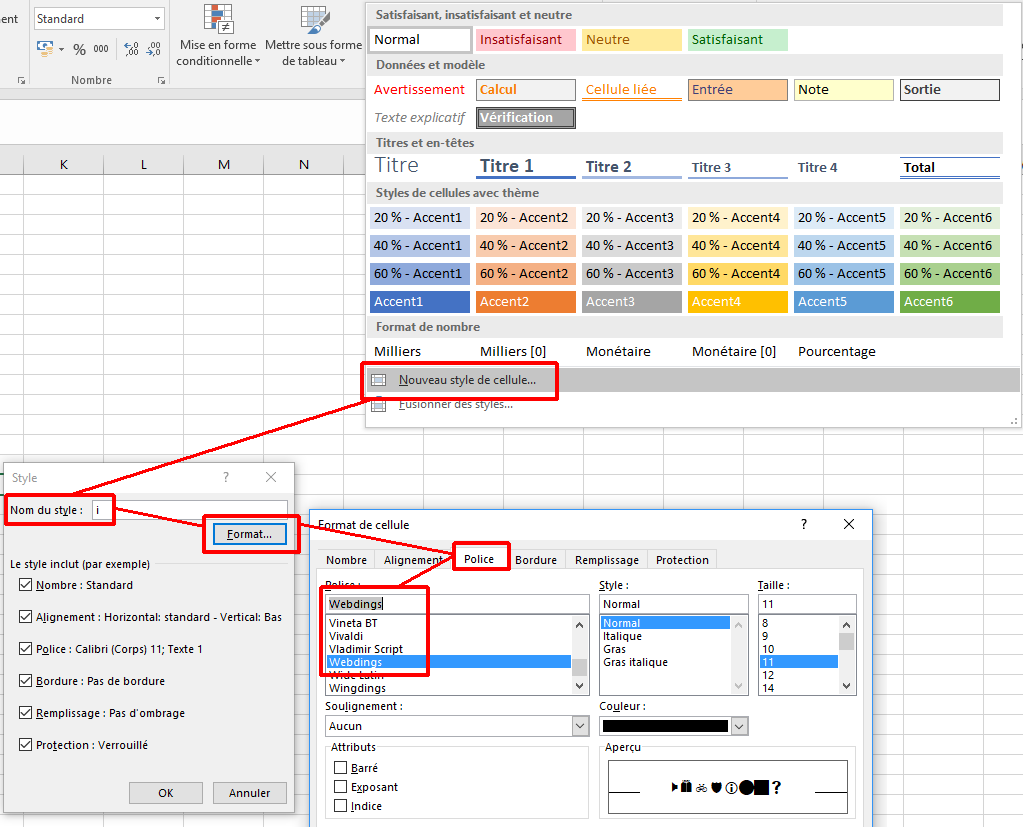Apply the Satisfaisant cell style
This screenshot has height=827, width=1023.
tap(738, 40)
